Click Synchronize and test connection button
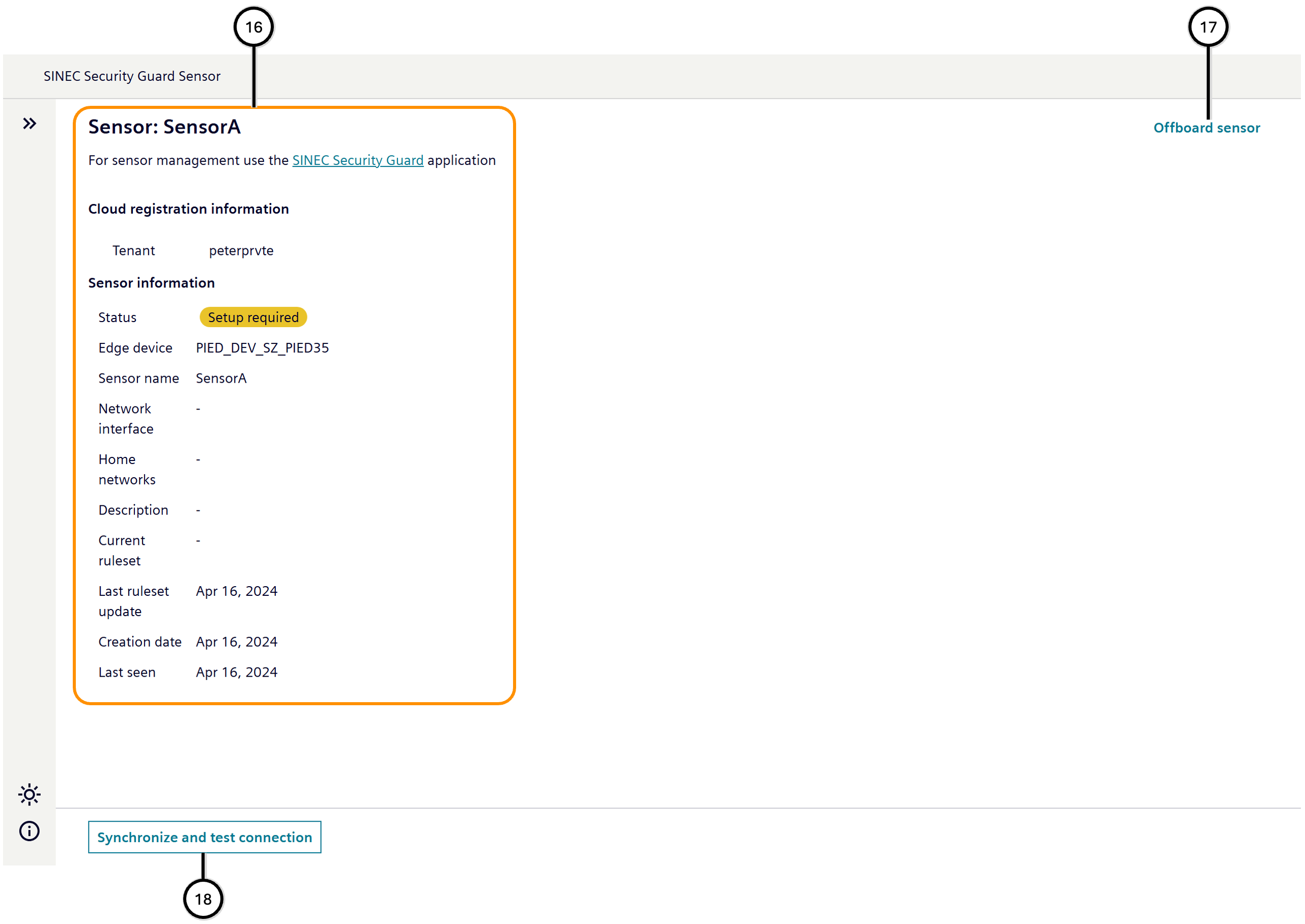This screenshot has height=924, width=1305. coord(204,837)
